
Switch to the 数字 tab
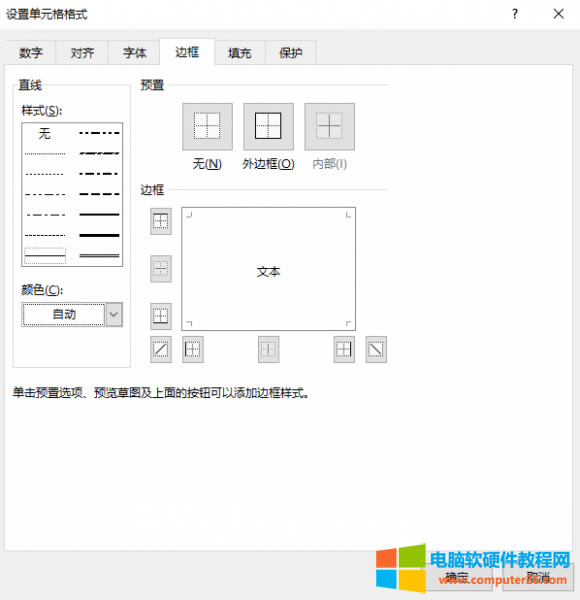click(x=31, y=52)
